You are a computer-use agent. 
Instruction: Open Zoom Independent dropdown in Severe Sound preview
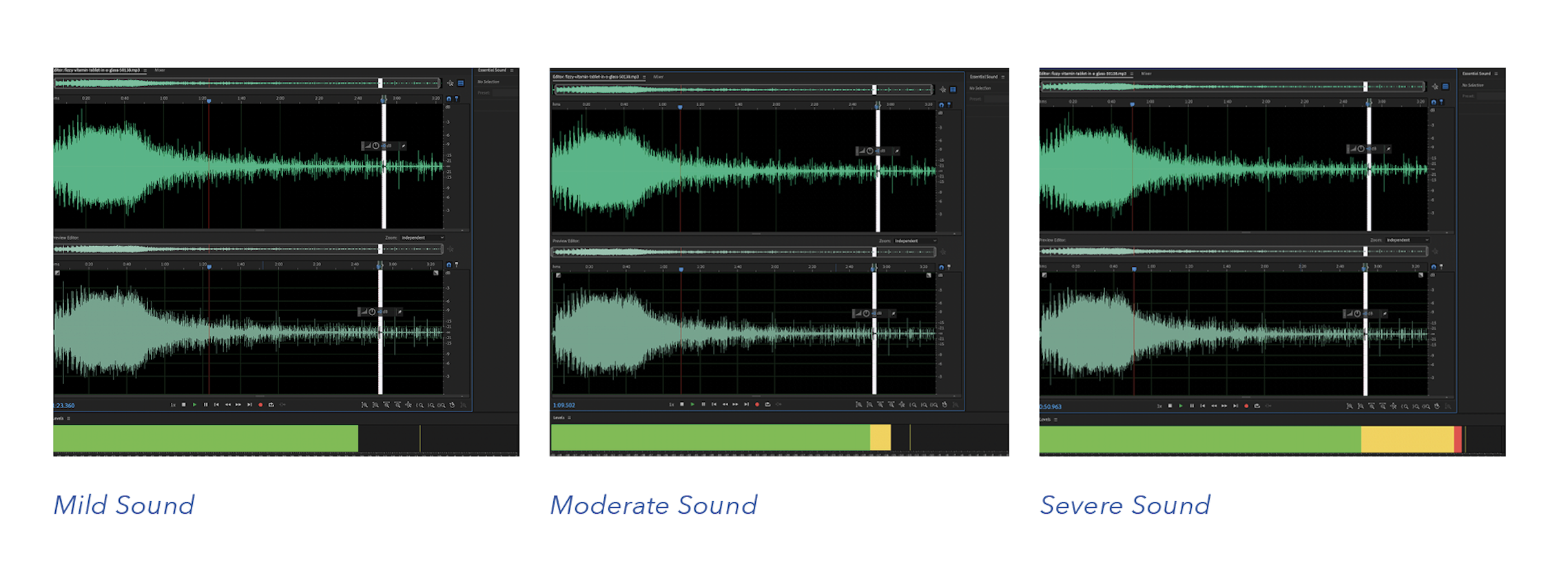coord(1407,240)
